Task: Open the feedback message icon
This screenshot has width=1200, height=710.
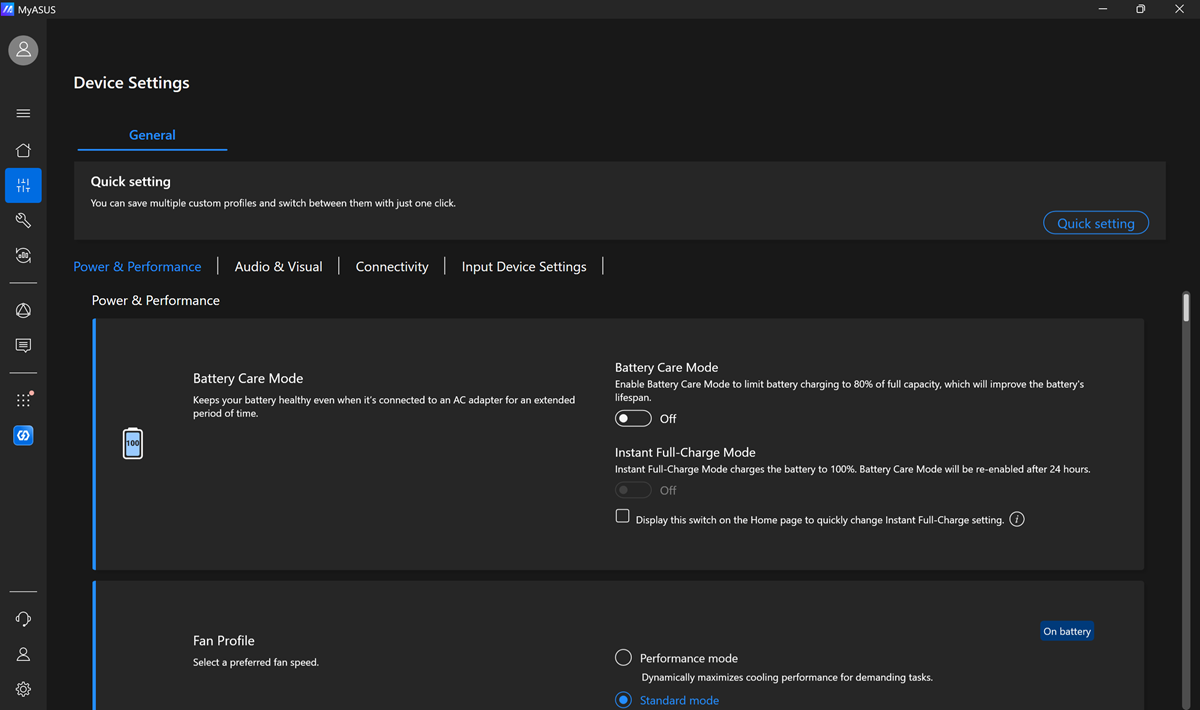Action: click(x=23, y=346)
